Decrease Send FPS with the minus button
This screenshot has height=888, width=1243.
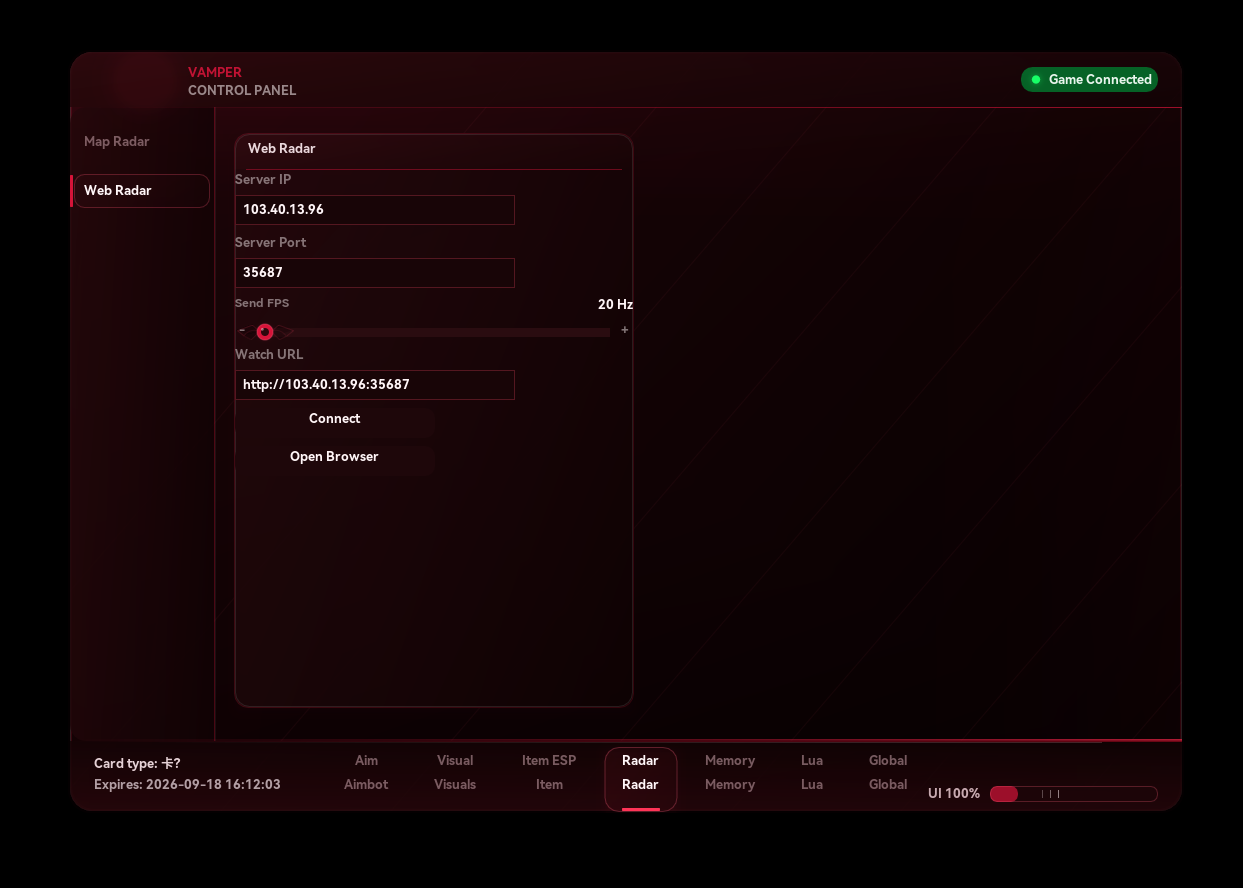[x=242, y=330]
